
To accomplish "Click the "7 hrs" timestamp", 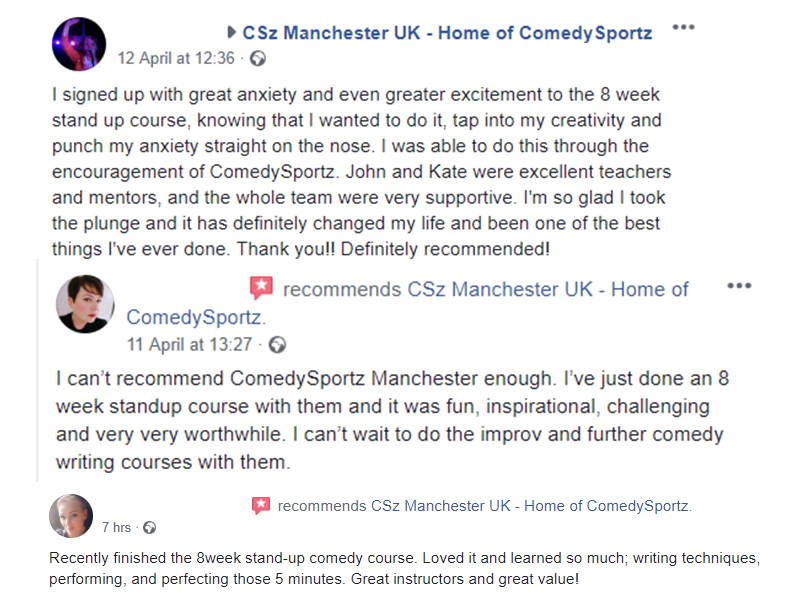I will point(116,527).
